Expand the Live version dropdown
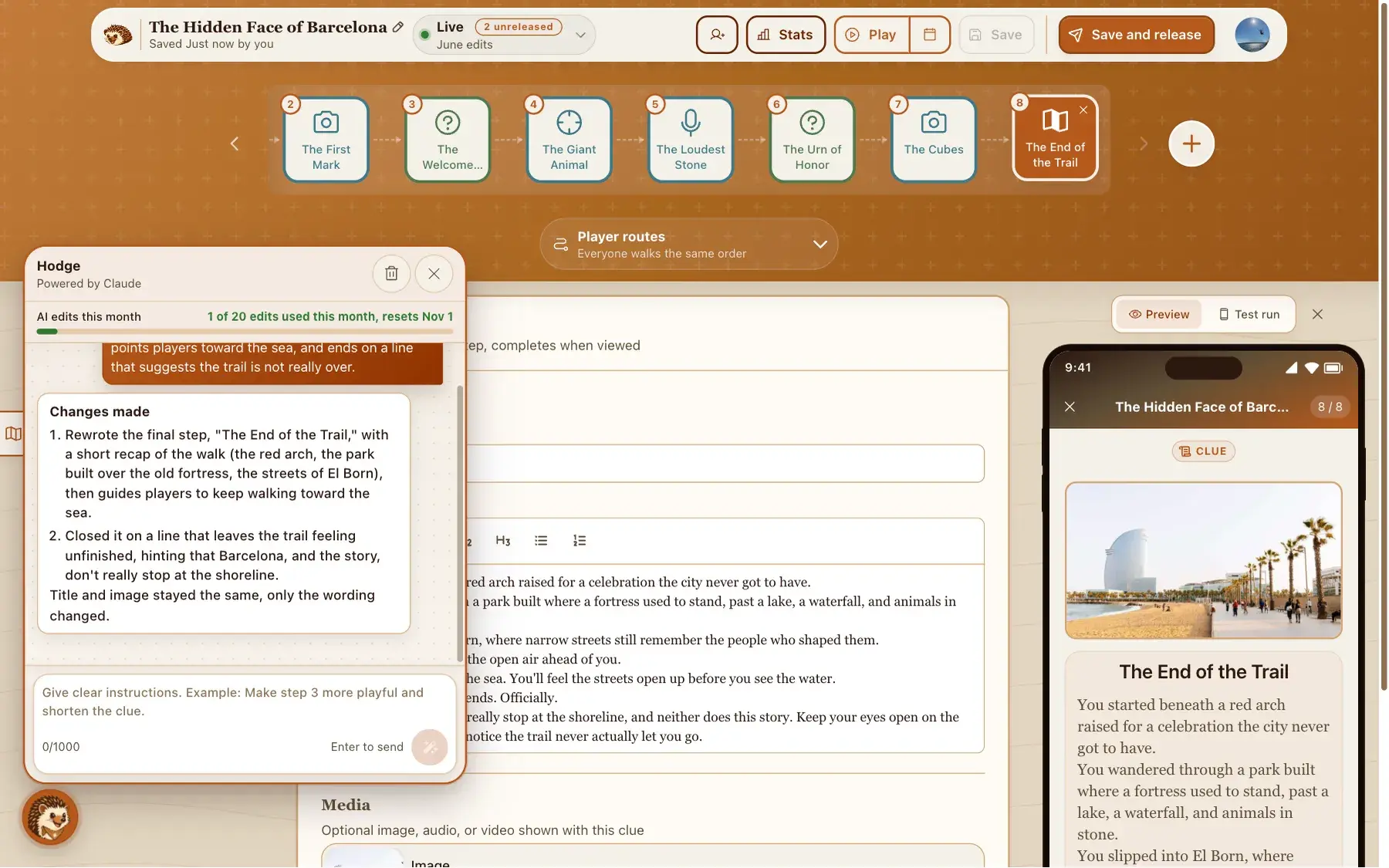The height and width of the screenshot is (868, 1389). pyautogui.click(x=580, y=35)
